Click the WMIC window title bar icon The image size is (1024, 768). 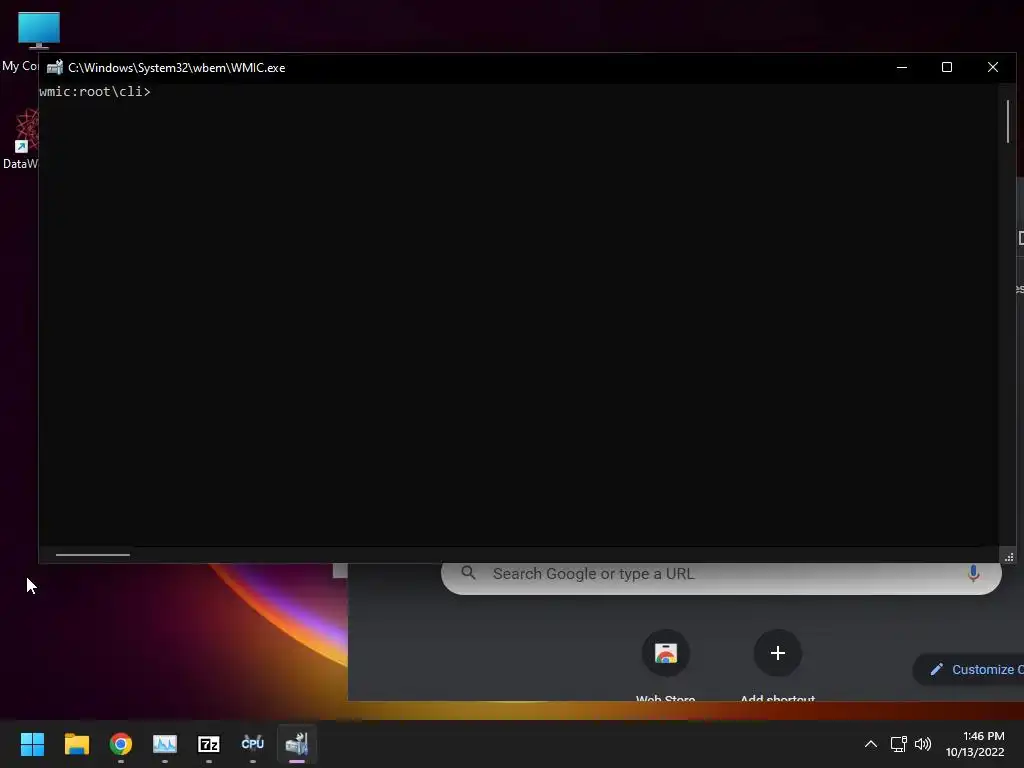[55, 67]
